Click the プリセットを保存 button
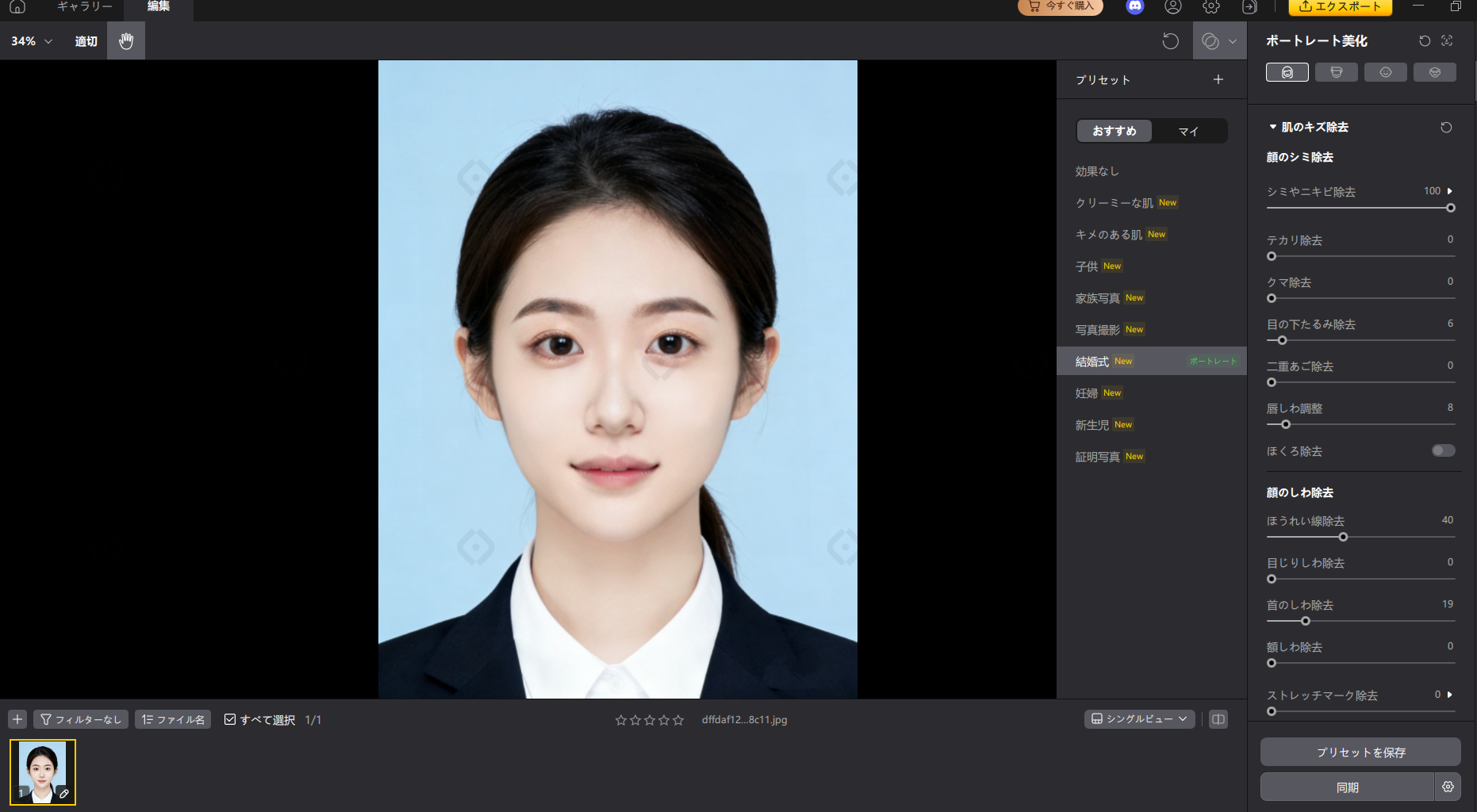 point(1360,752)
